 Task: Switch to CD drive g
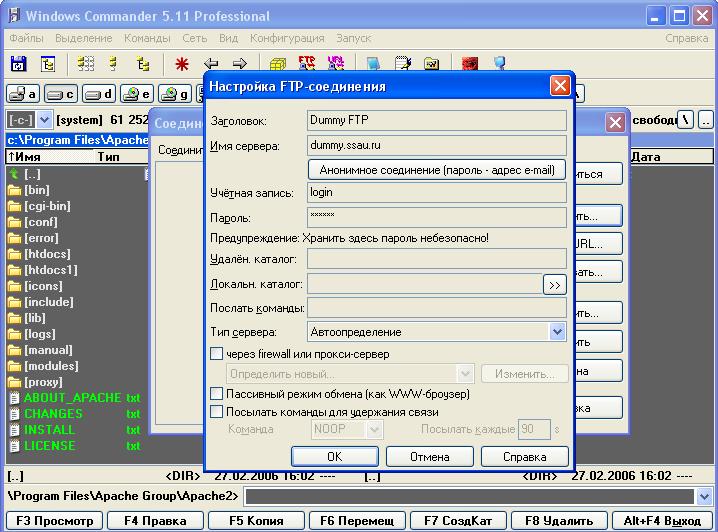tap(175, 94)
